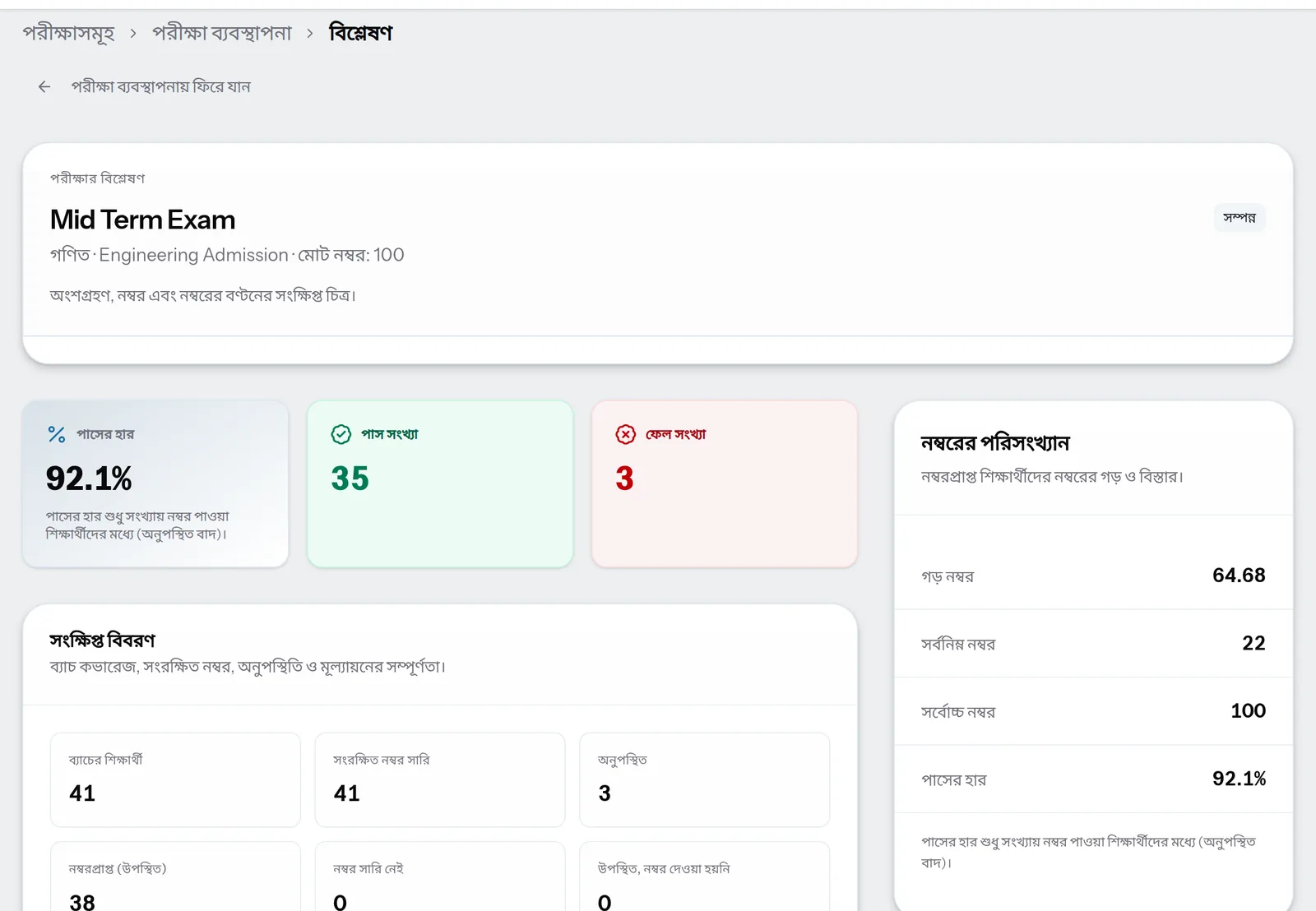The image size is (1316, 911).
Task: Open পরীক্ষা ব্যবস্থাপনা breadcrumb link
Action: [x=222, y=34]
